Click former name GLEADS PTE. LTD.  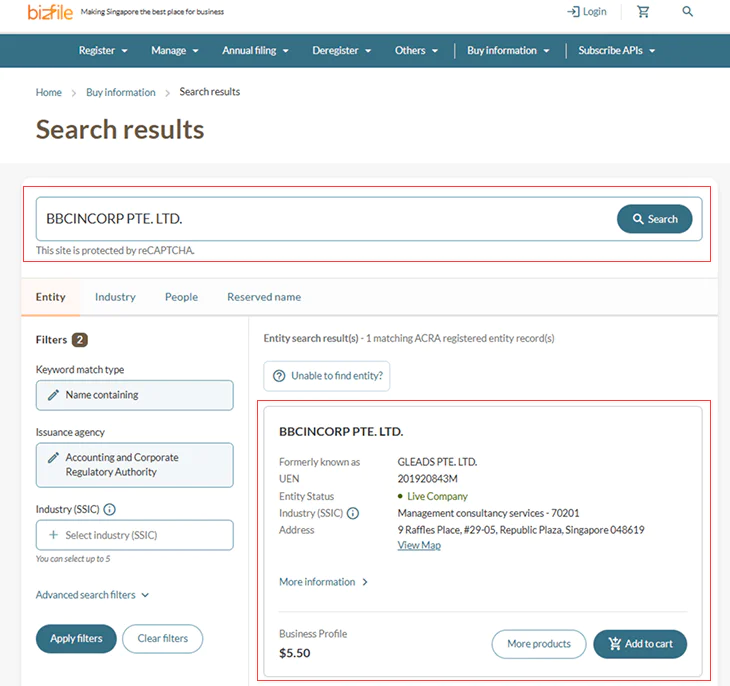(437, 462)
